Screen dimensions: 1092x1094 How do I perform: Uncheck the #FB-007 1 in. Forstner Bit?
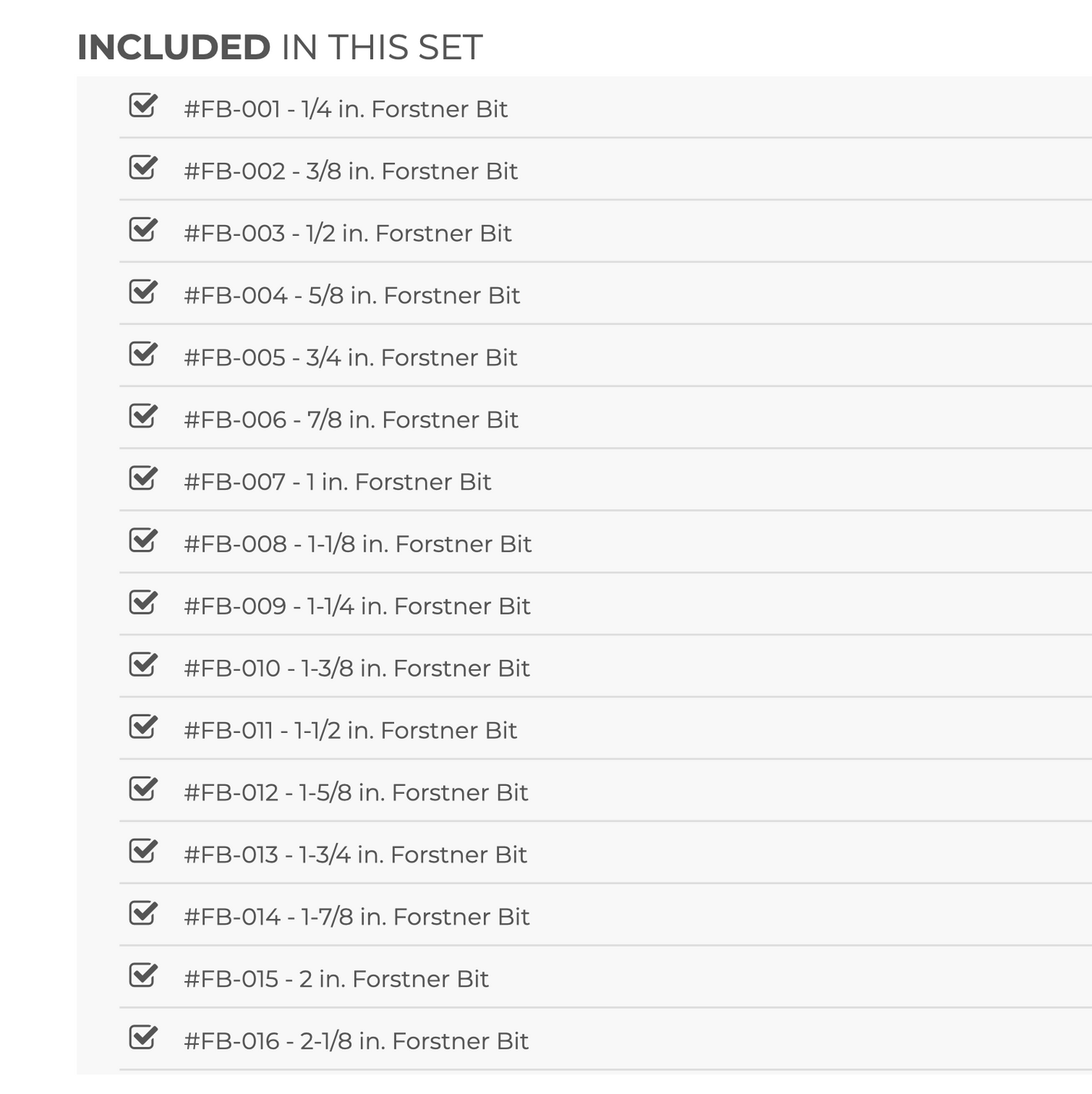[x=142, y=479]
